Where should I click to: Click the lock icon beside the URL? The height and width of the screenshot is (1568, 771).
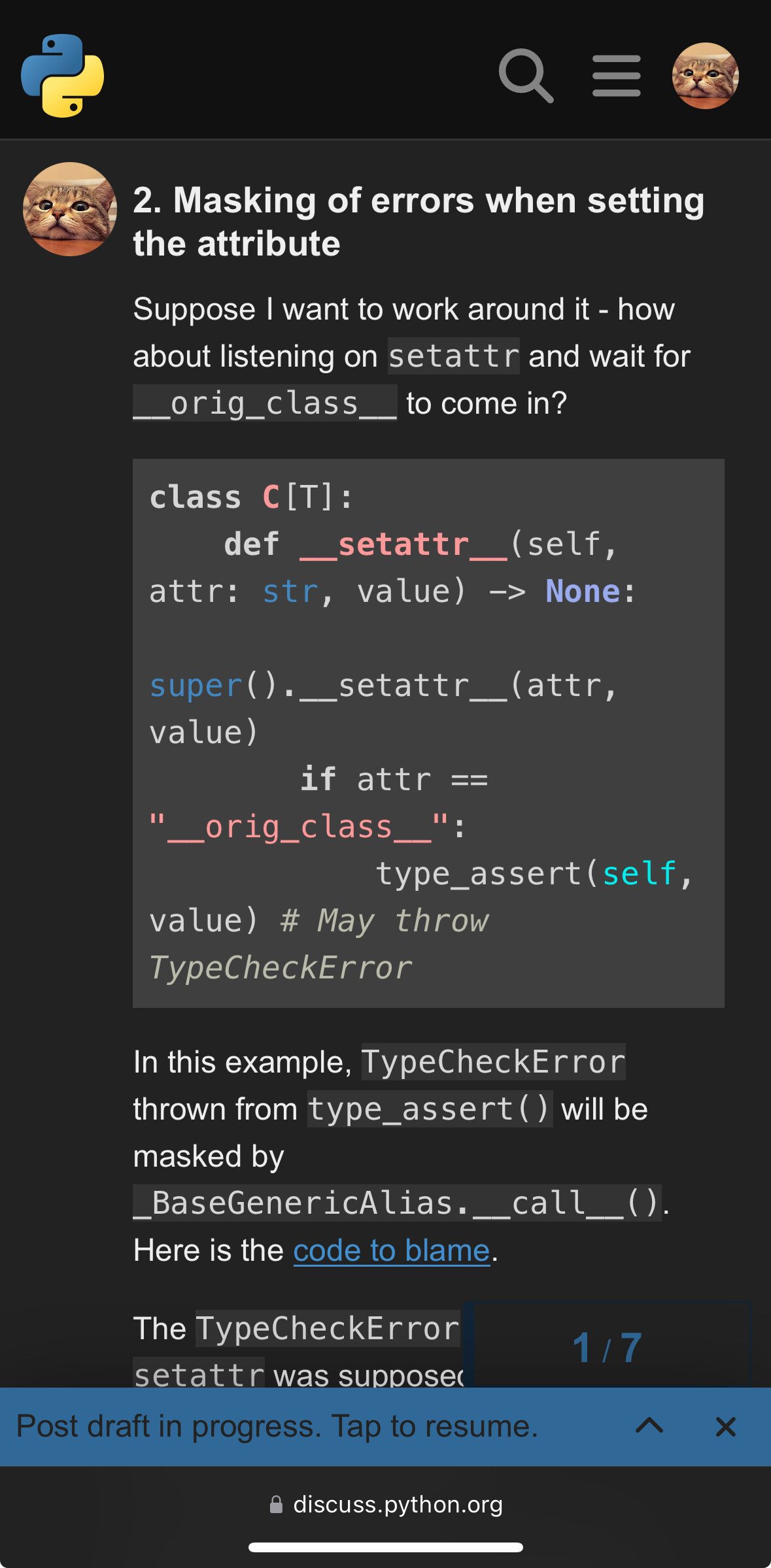(277, 1505)
